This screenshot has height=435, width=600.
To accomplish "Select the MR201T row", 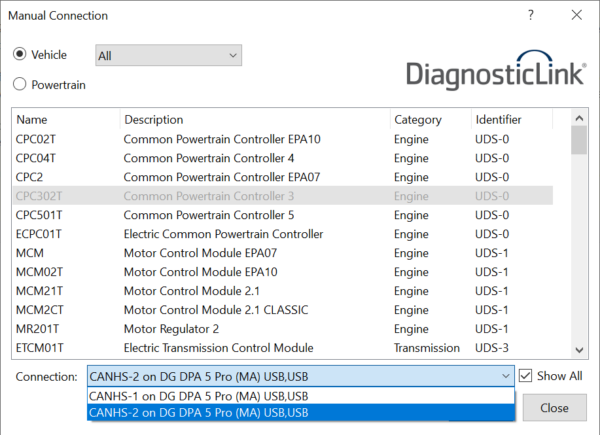I will pyautogui.click(x=283, y=329).
